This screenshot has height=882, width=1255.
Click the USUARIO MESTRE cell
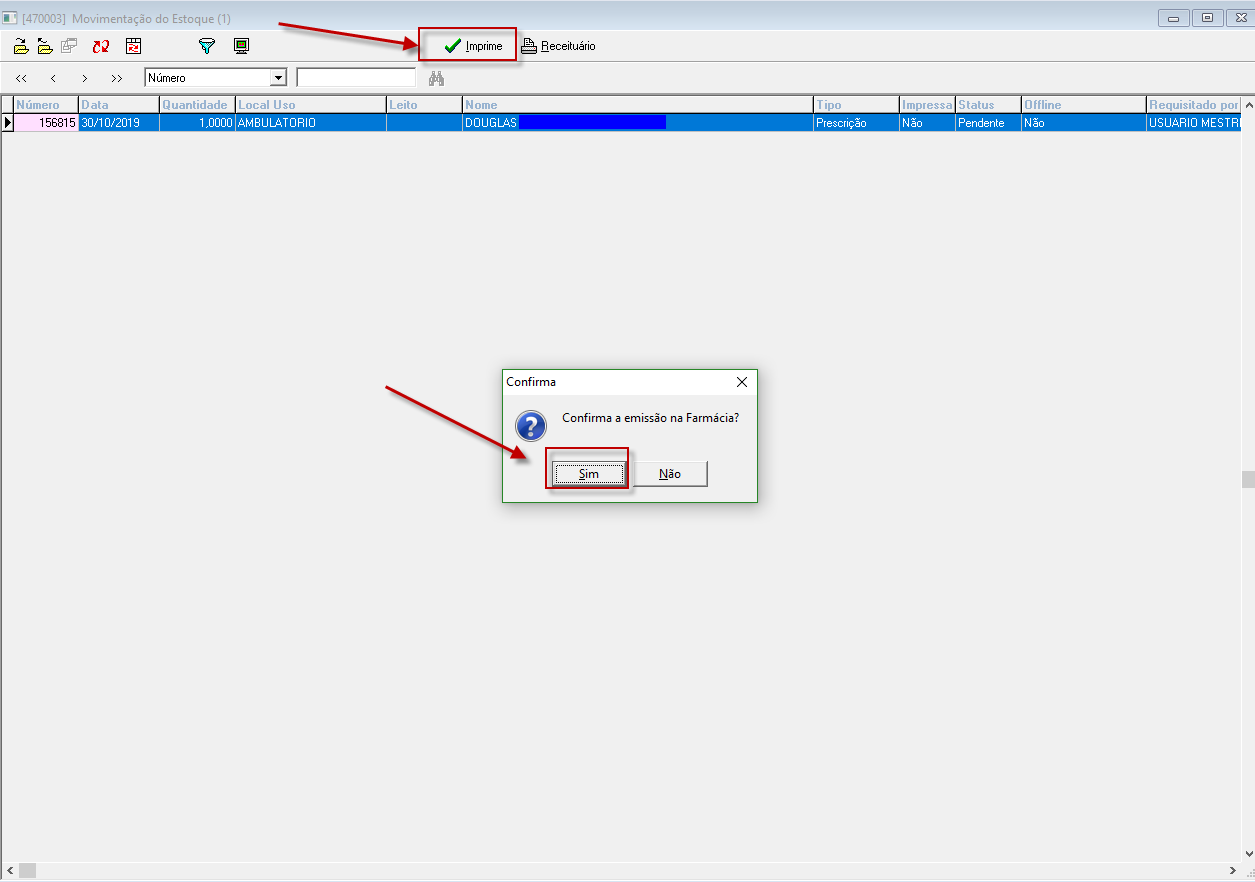(1193, 123)
